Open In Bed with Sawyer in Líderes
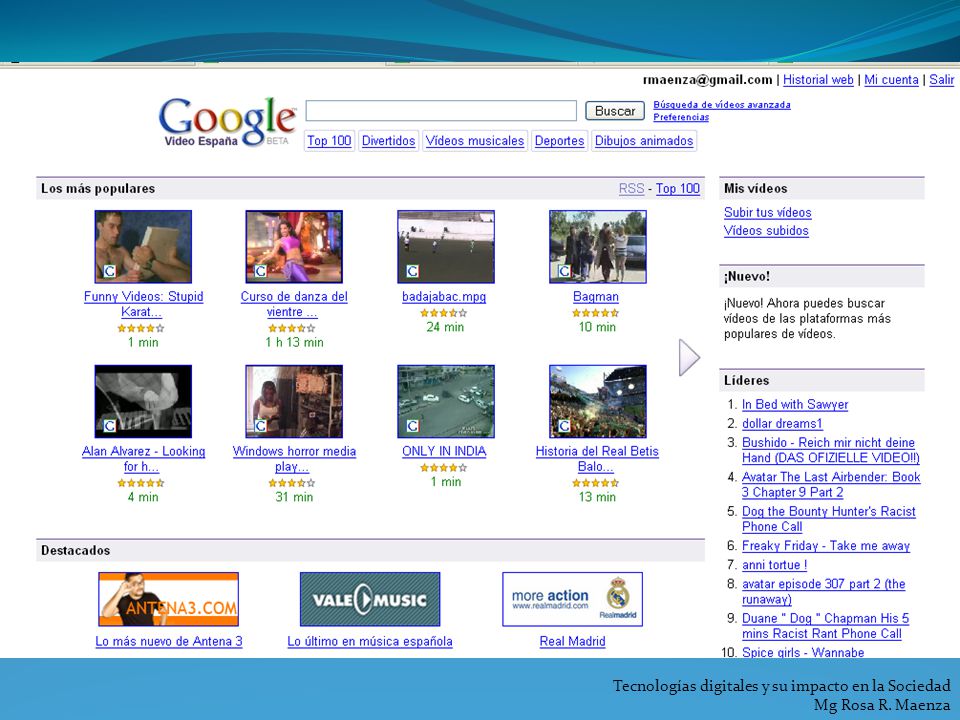The height and width of the screenshot is (720, 960). pos(795,405)
